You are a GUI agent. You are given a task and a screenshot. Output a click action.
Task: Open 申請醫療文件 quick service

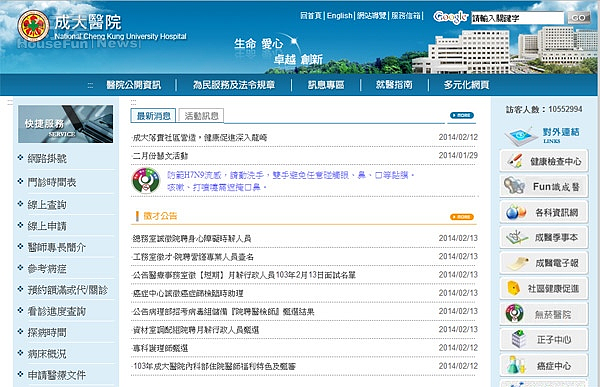[x=57, y=375]
